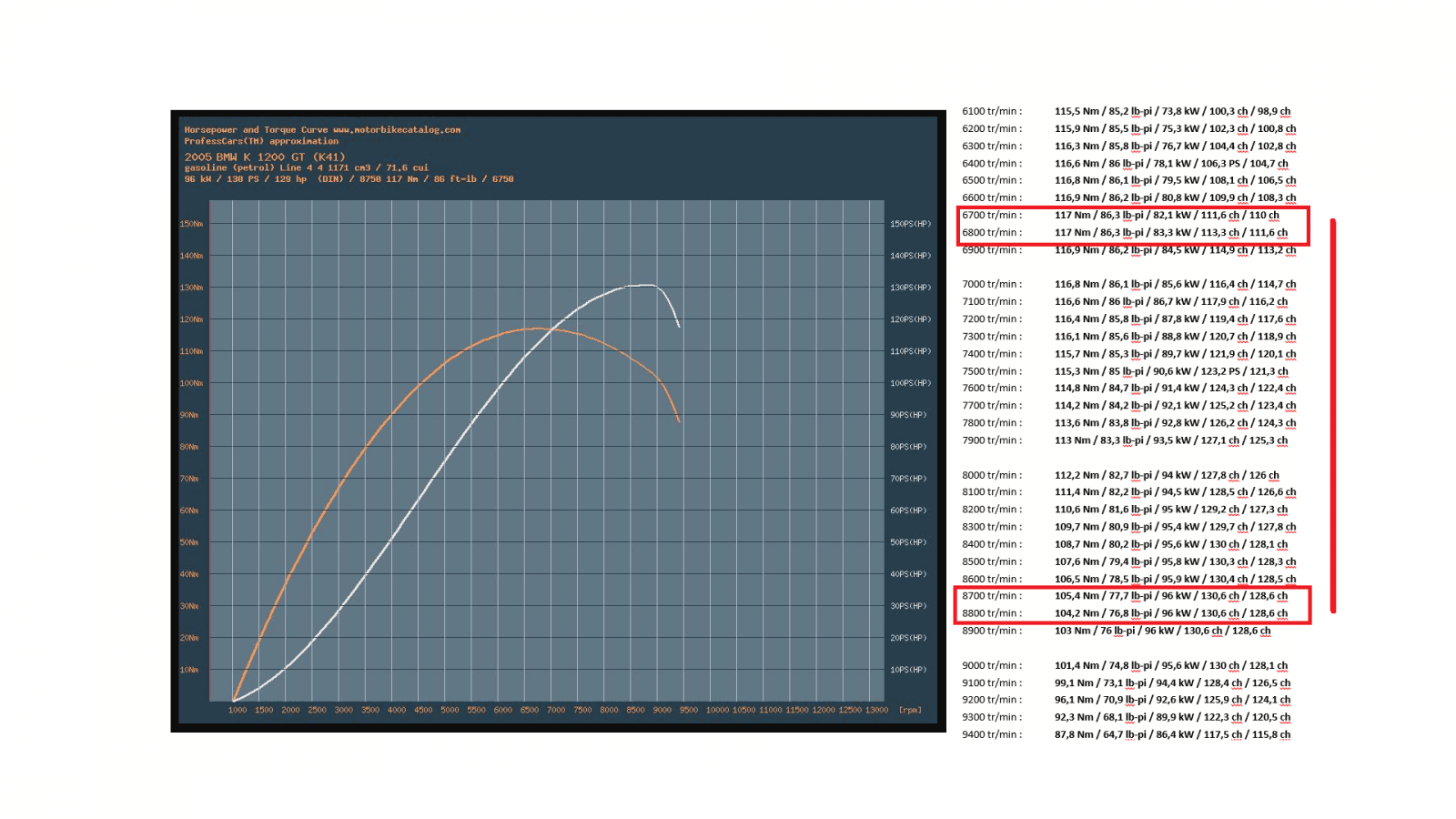The image size is (1456, 819).
Task: Click the 9400 tr/min row at bottom
Action: (x=1128, y=734)
